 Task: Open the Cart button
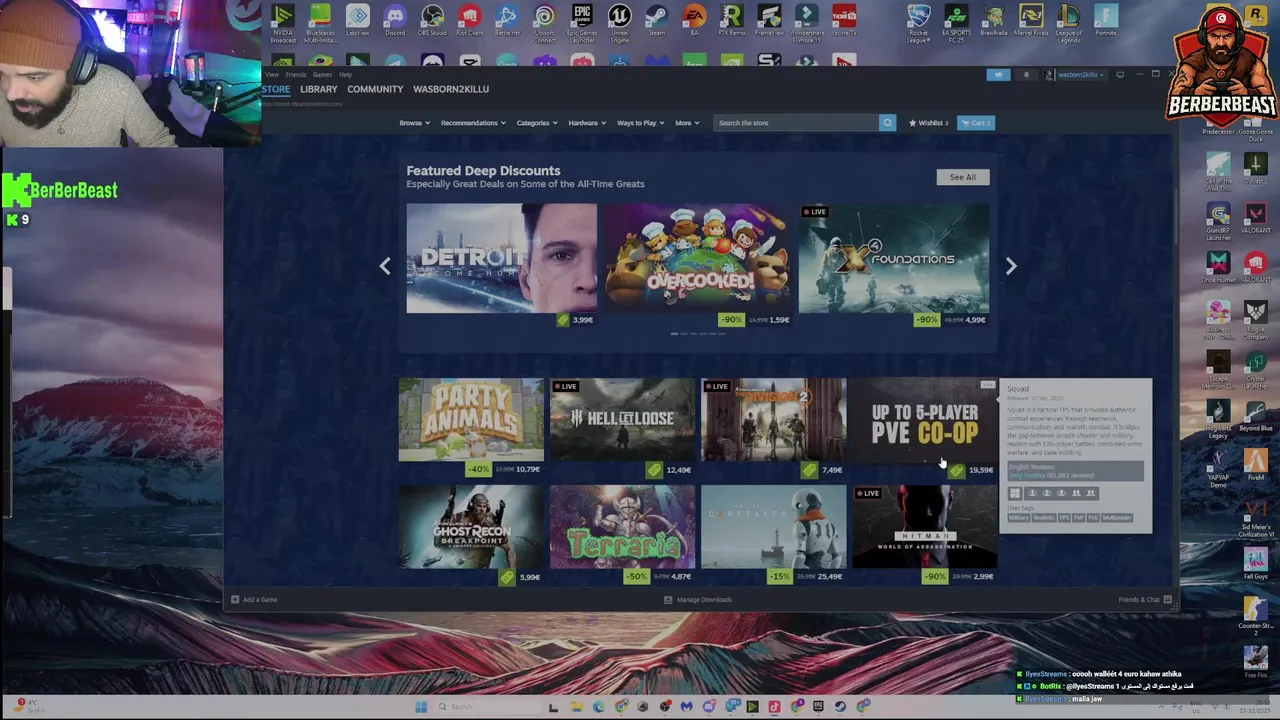[x=975, y=123]
